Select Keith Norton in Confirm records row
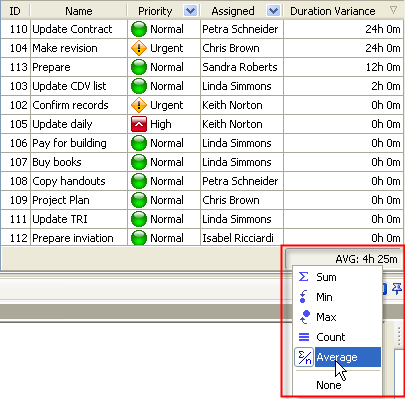This screenshot has width=405, height=399. pos(232,105)
